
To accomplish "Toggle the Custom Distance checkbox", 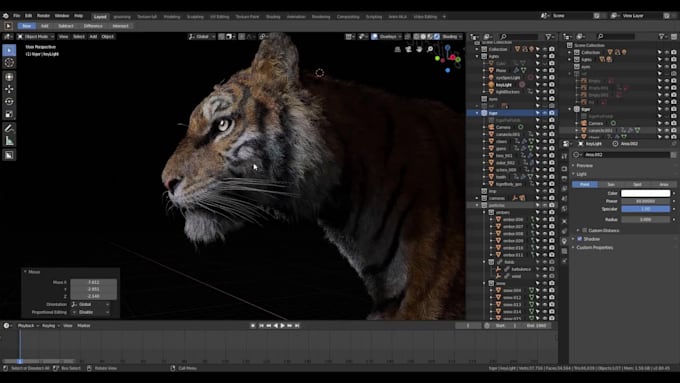I will [585, 230].
